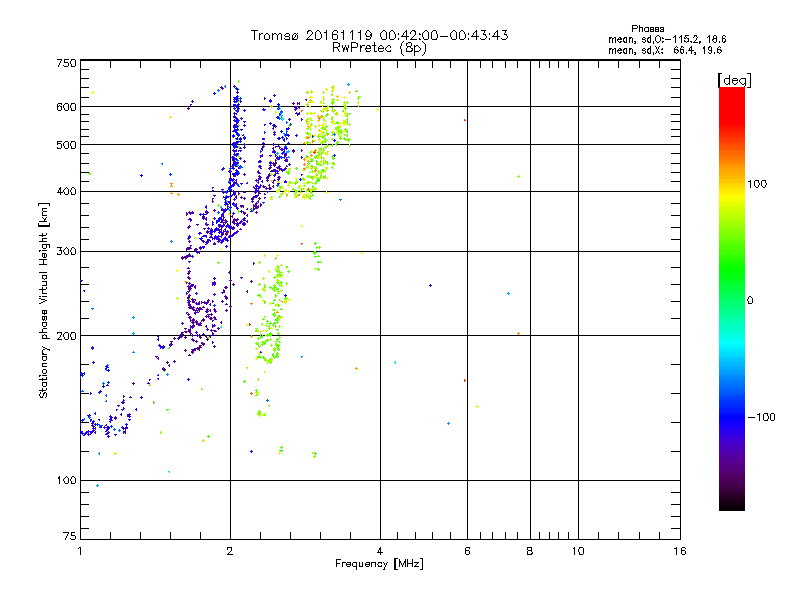Click the '6' MHz x-axis tick label

(x=467, y=551)
